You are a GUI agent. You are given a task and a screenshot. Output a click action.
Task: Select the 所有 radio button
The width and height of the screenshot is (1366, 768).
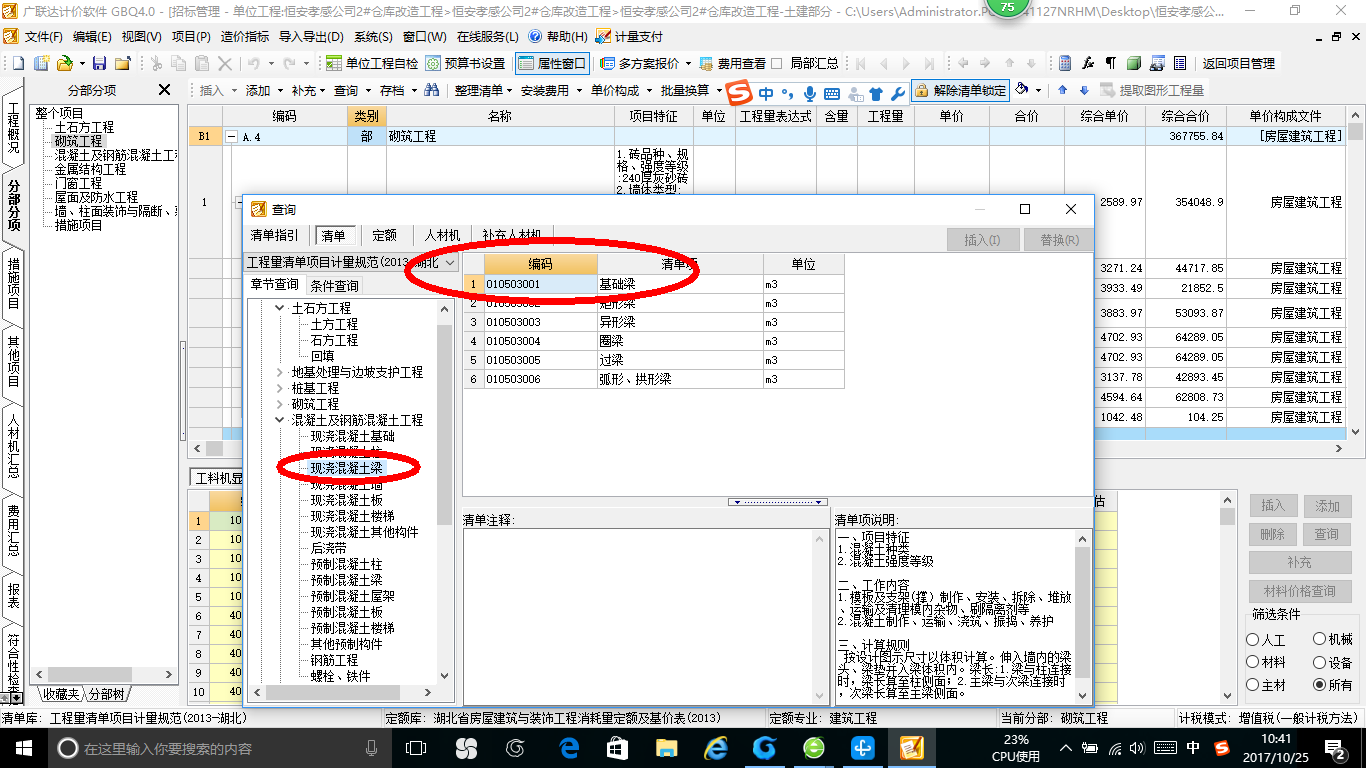pos(1320,686)
